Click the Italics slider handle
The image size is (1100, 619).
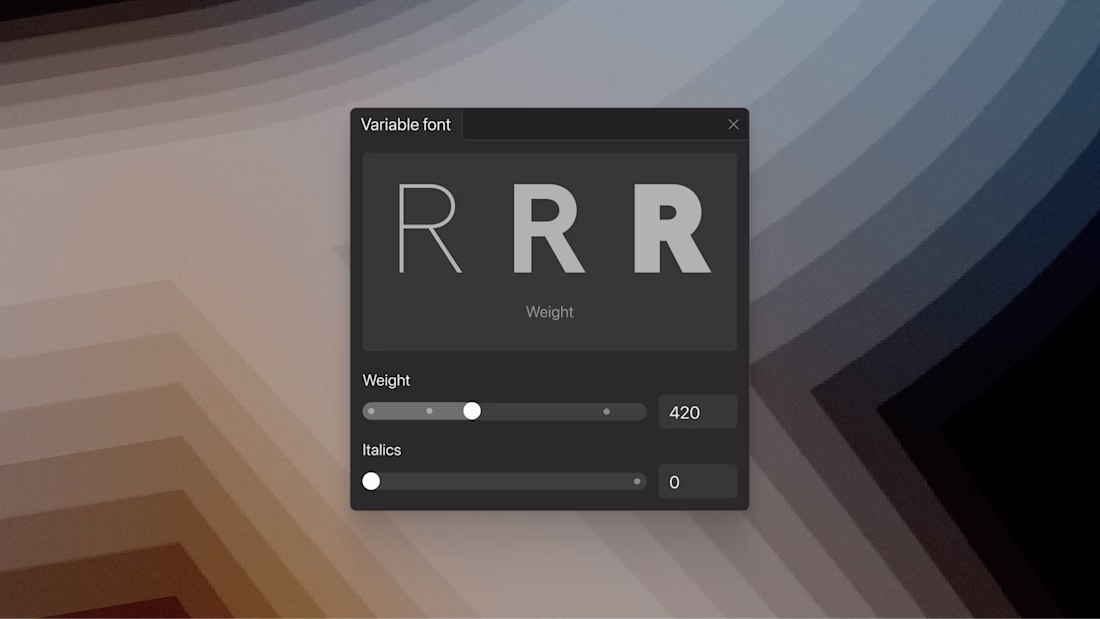tap(371, 481)
